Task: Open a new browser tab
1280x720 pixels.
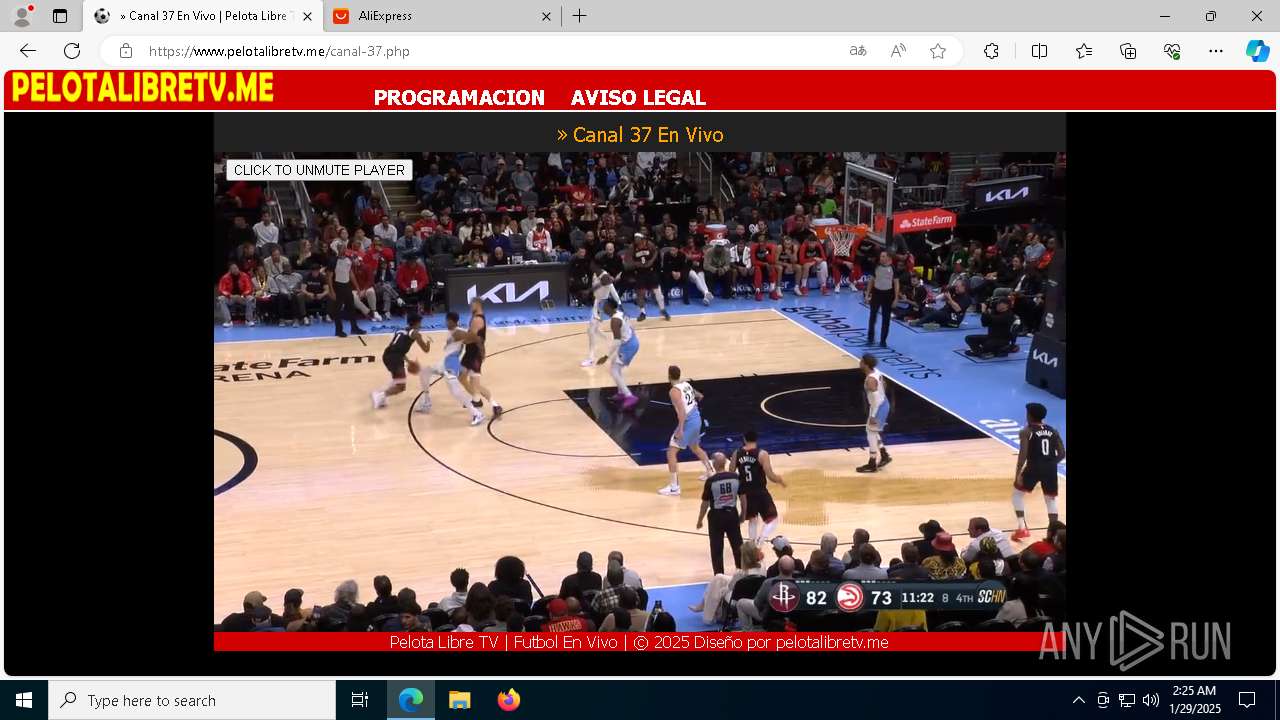Action: point(580,16)
